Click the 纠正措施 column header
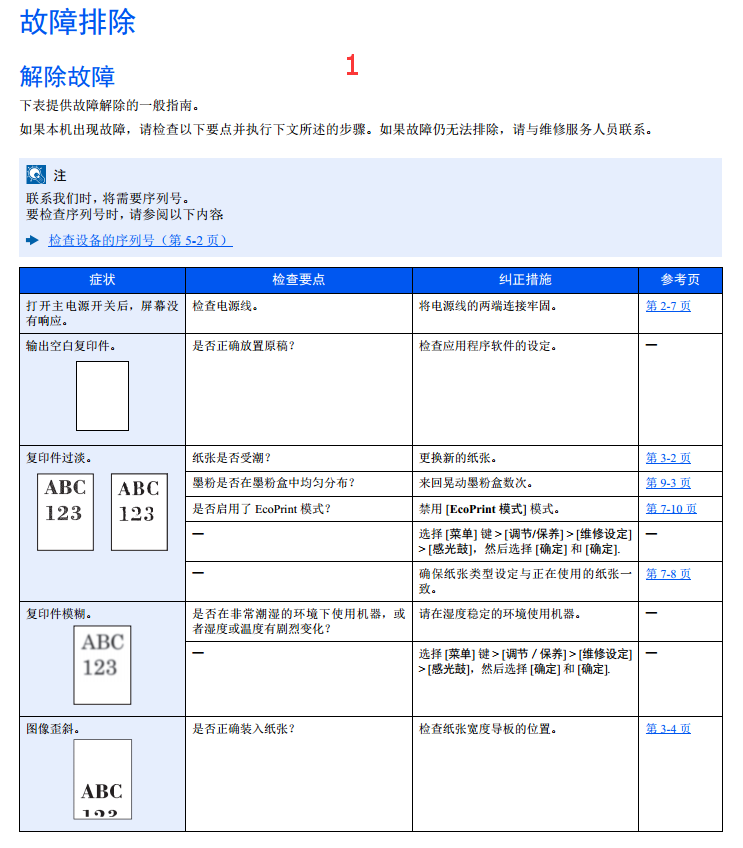Image resolution: width=743 pixels, height=848 pixels. [525, 280]
